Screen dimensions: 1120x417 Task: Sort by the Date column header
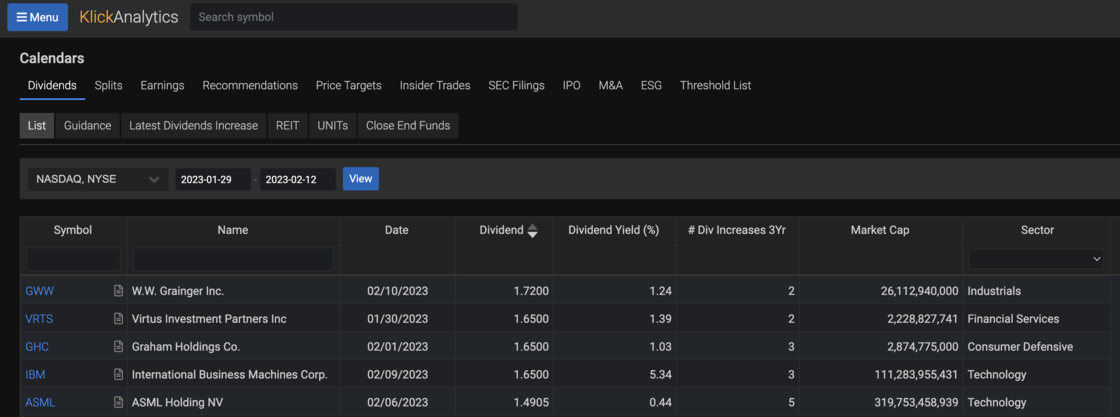(397, 231)
